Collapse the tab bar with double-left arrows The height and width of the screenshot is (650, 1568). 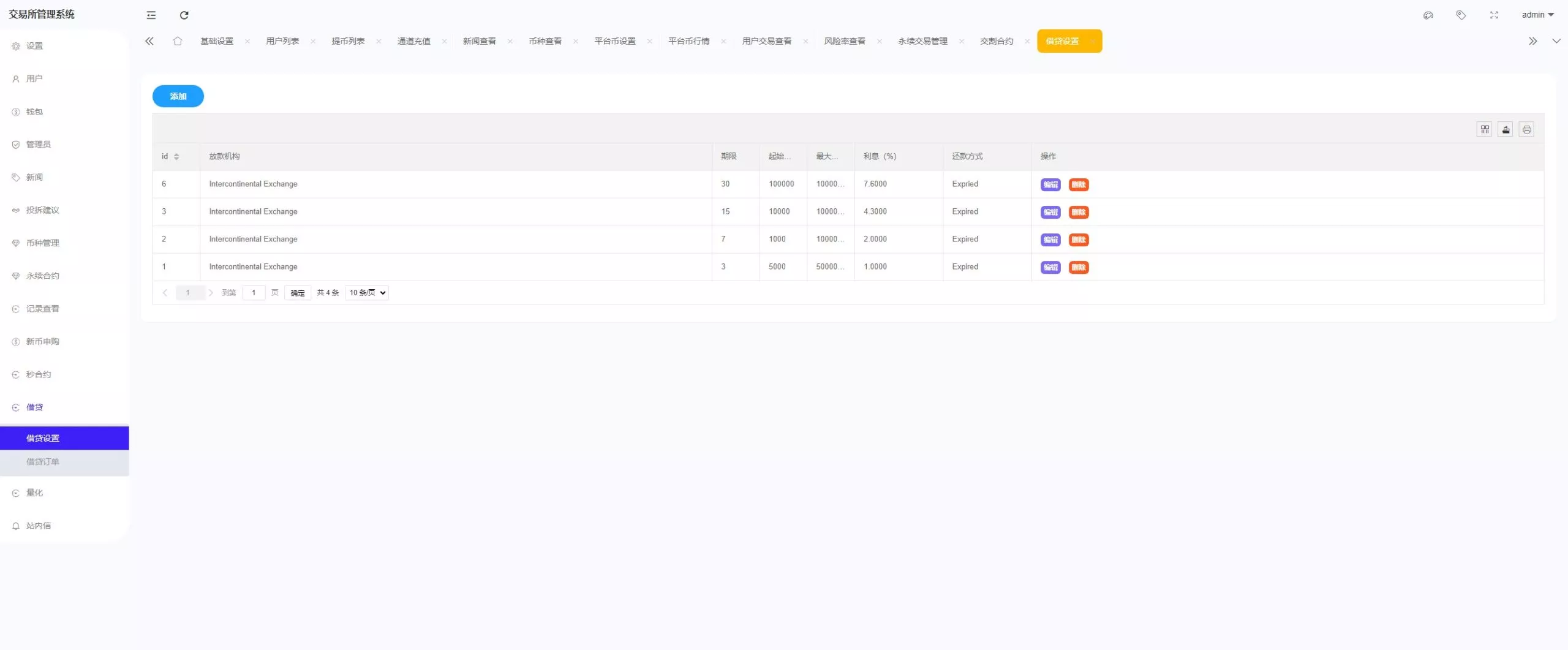[x=149, y=41]
